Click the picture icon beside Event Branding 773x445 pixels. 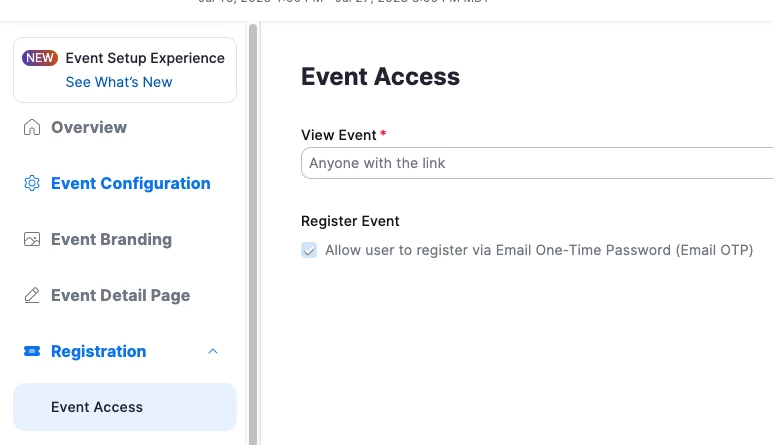pos(32,240)
